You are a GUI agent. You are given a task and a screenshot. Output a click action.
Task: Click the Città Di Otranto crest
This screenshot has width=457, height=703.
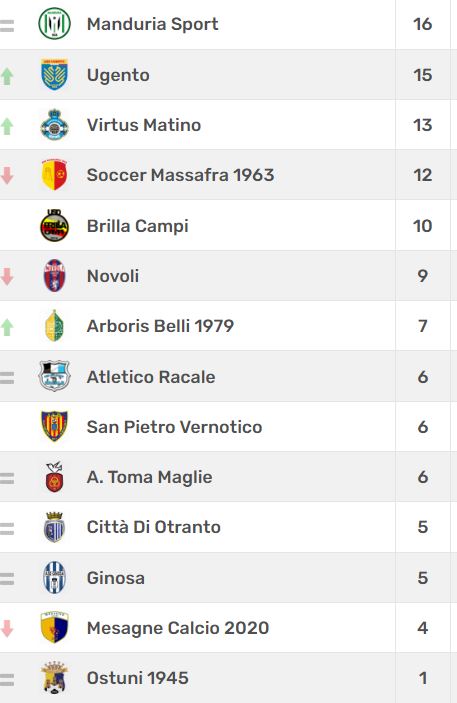pos(54,527)
